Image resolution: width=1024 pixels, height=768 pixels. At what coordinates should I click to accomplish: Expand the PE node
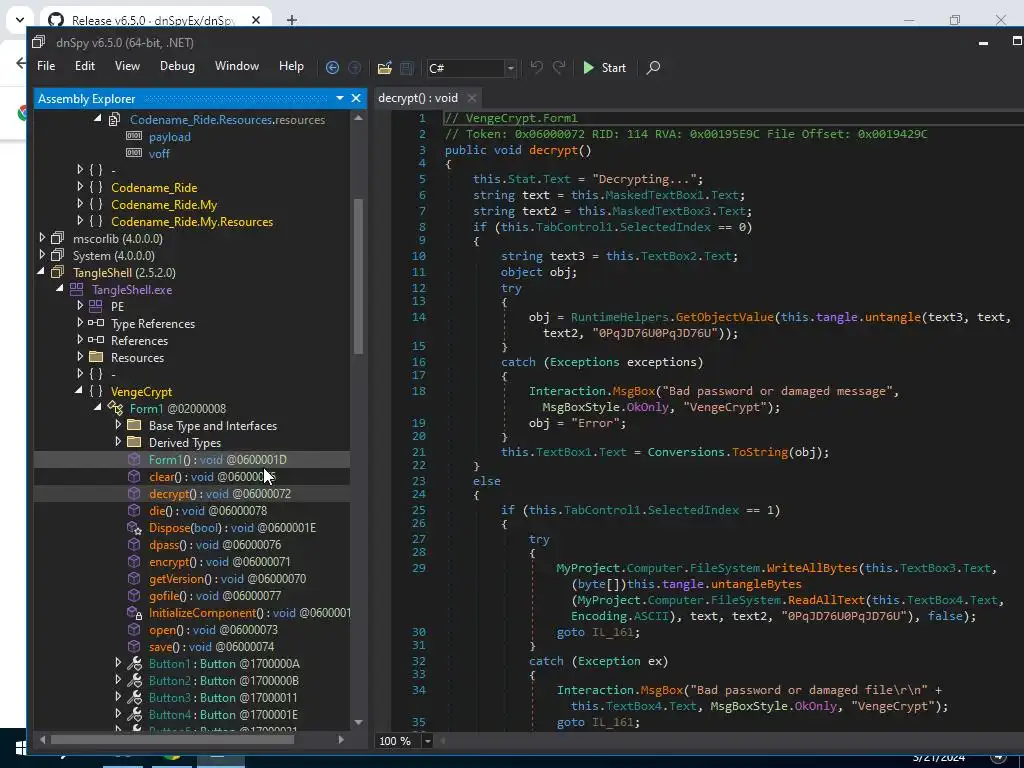(x=80, y=306)
